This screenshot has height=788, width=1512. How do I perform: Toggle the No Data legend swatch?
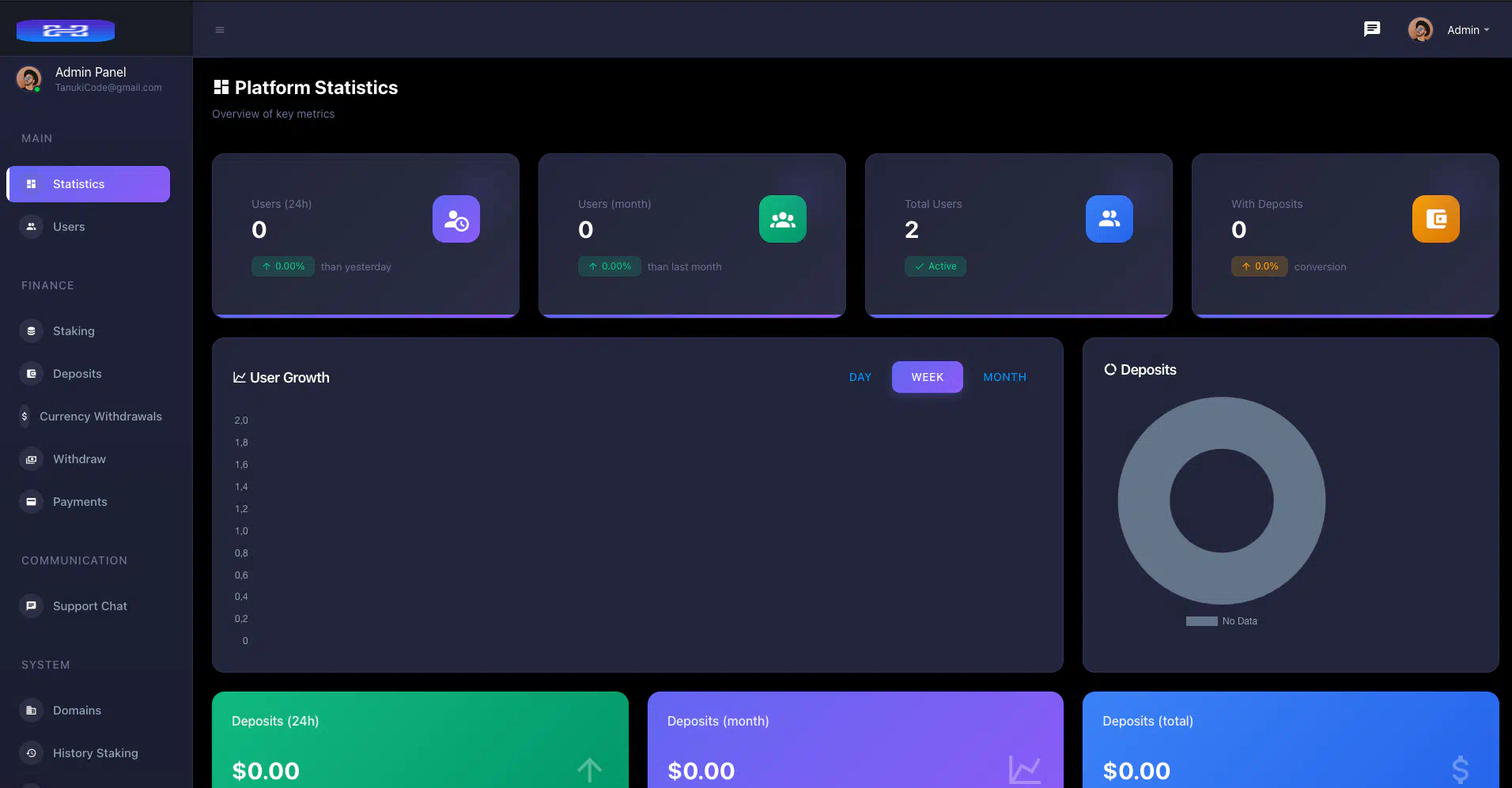click(1201, 621)
